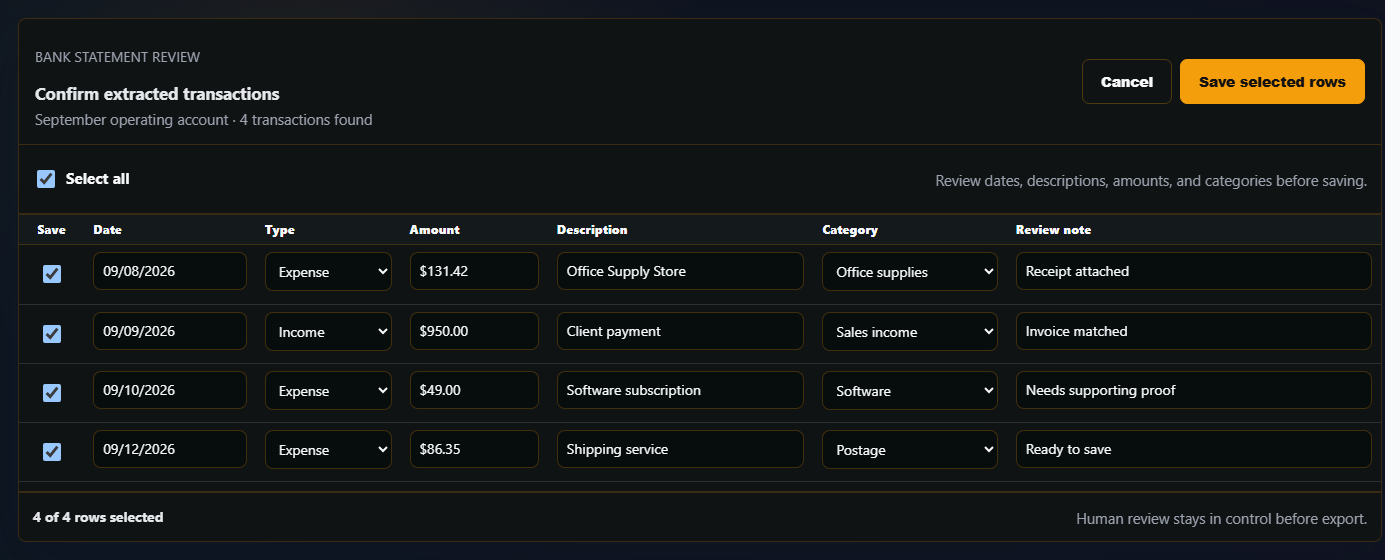
Task: Edit the 09/09/2026 date field
Action: pyautogui.click(x=170, y=331)
